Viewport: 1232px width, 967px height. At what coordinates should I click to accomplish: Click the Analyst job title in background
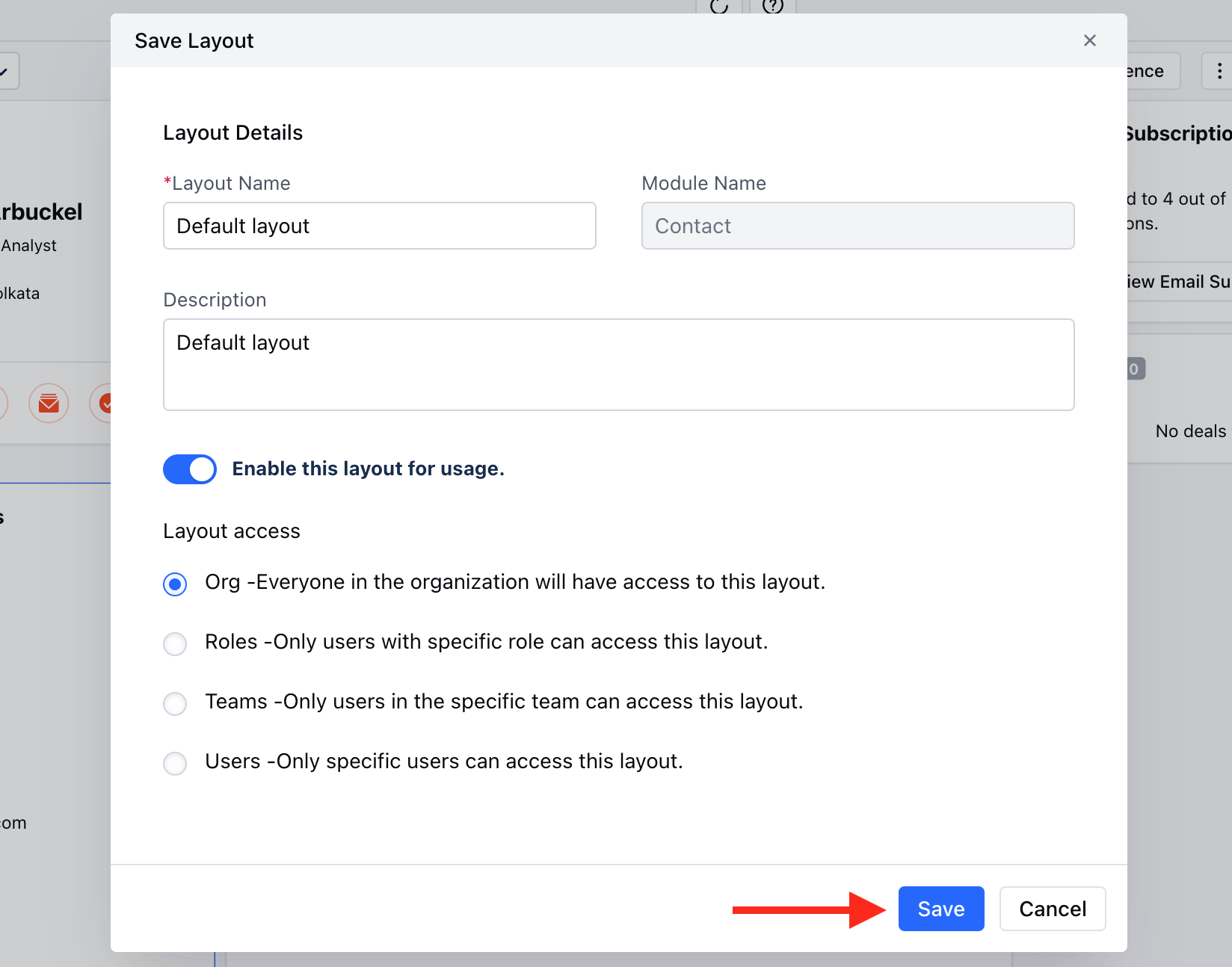tap(28, 245)
